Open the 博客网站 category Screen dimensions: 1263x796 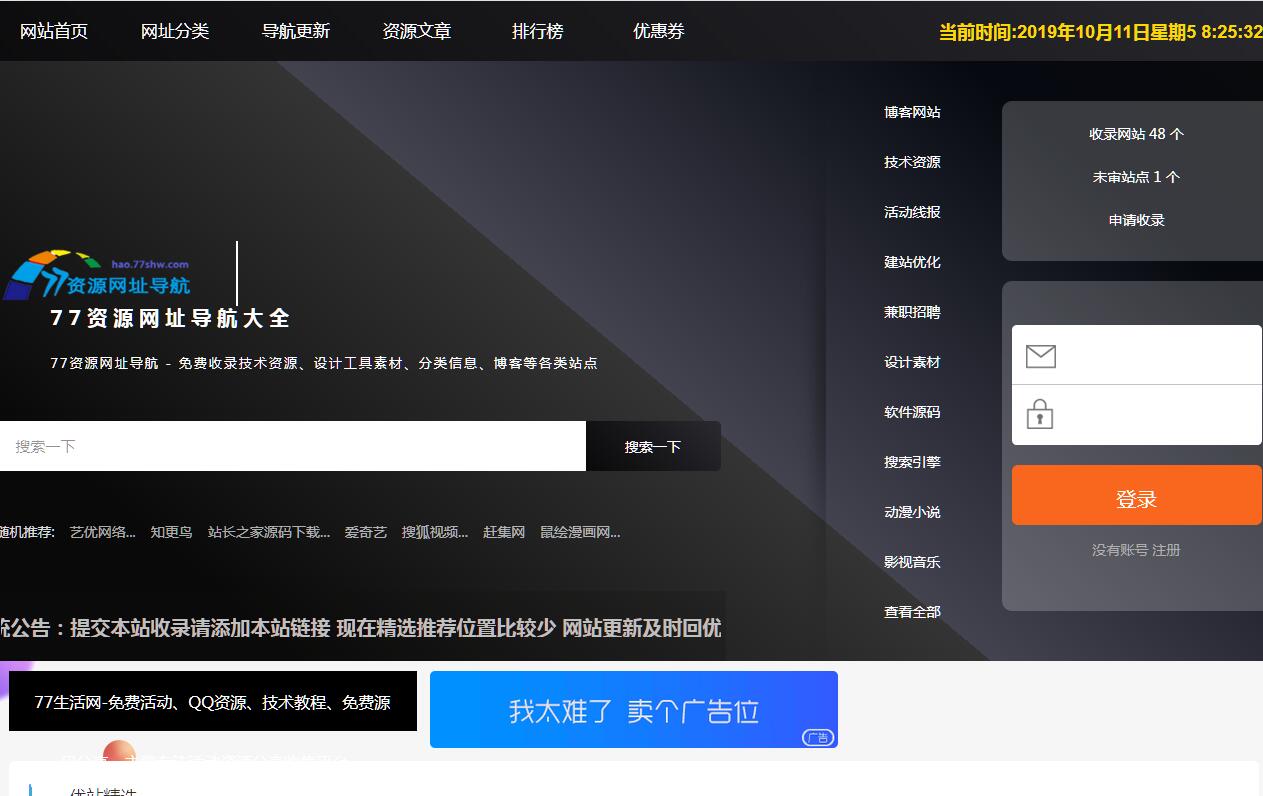912,112
